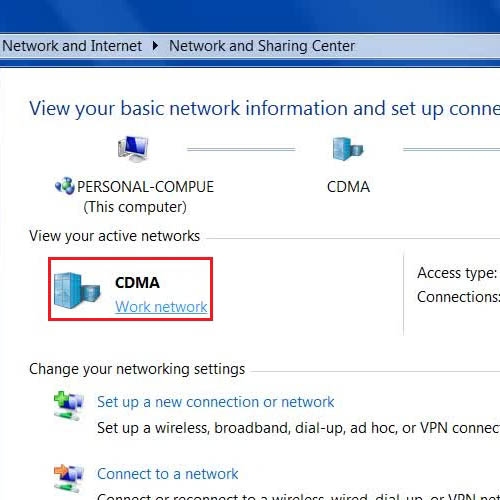Click the View your basic network information title
Image resolution: width=500 pixels, height=500 pixels.
tap(265, 109)
